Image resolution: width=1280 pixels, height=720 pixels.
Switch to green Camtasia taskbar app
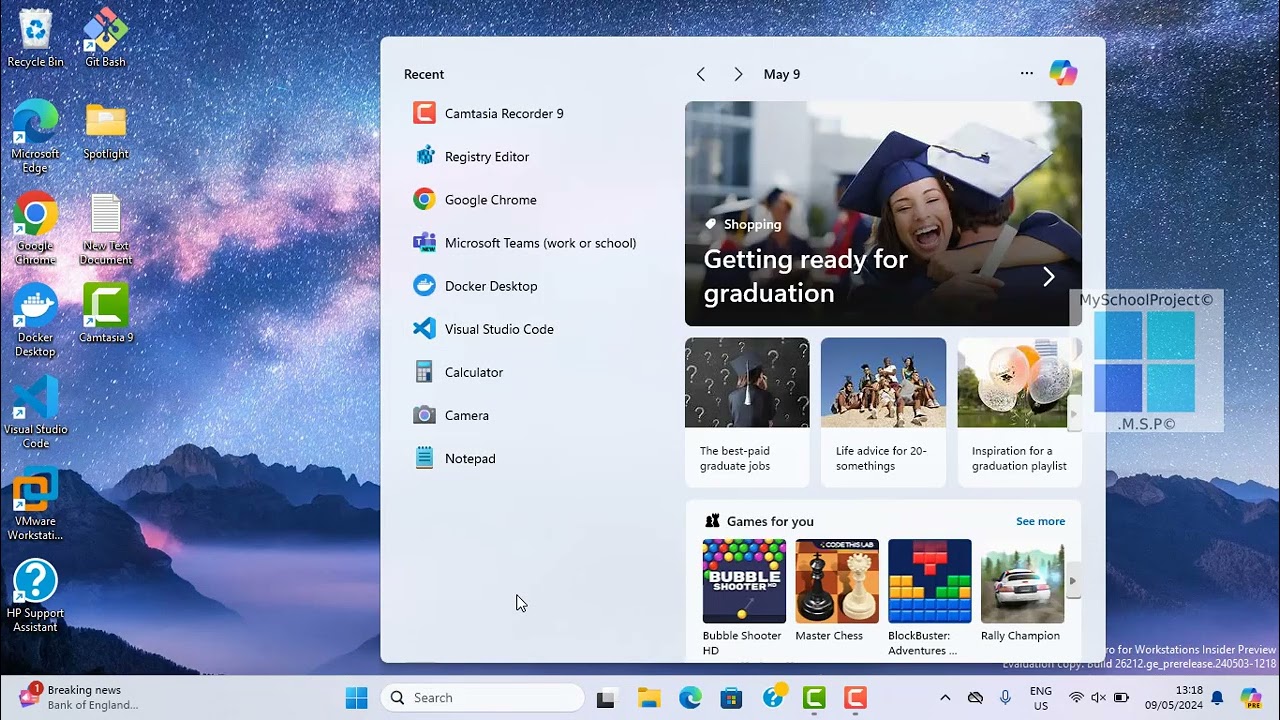(814, 698)
